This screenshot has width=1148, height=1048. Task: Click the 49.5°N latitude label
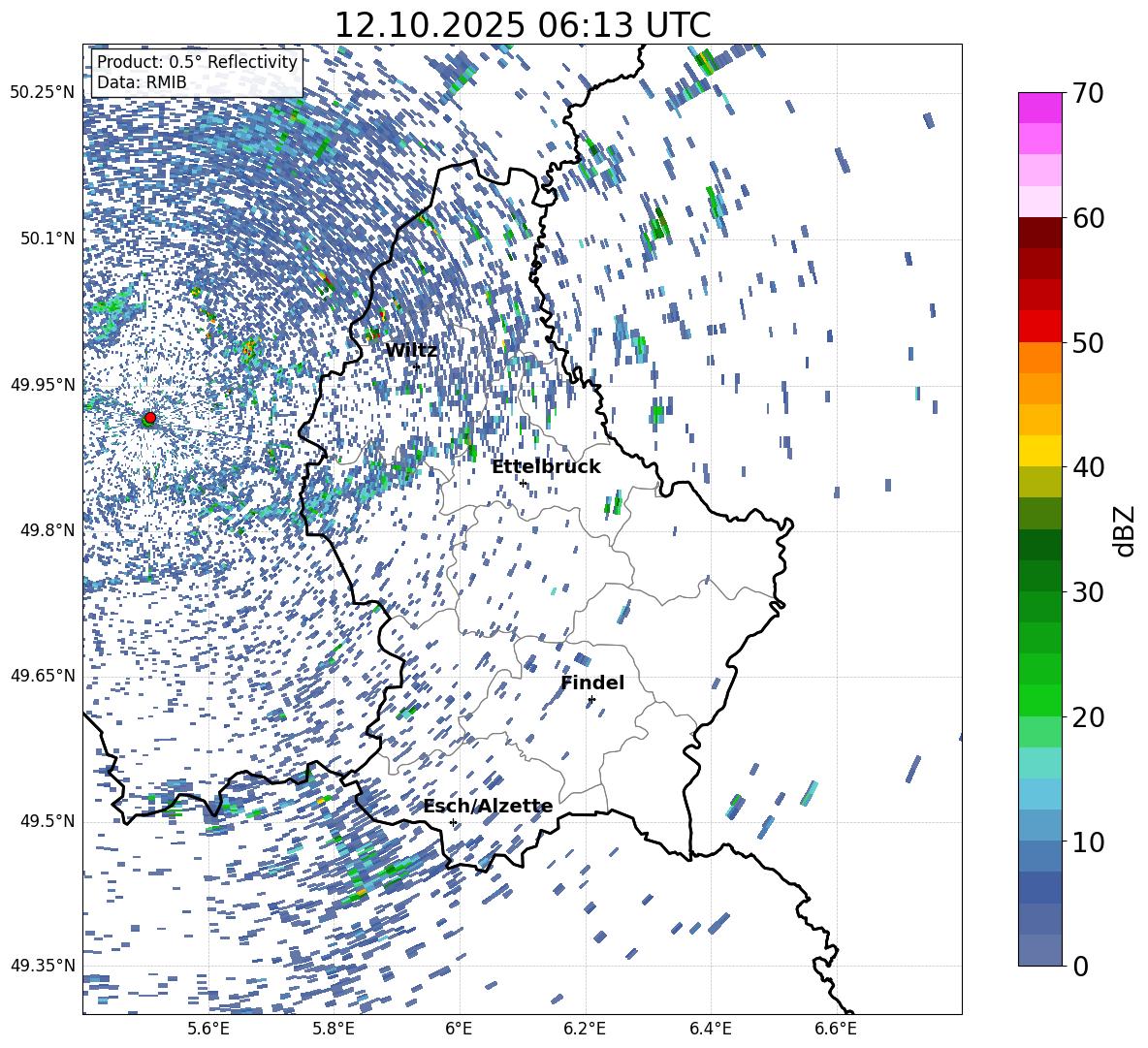[x=47, y=821]
